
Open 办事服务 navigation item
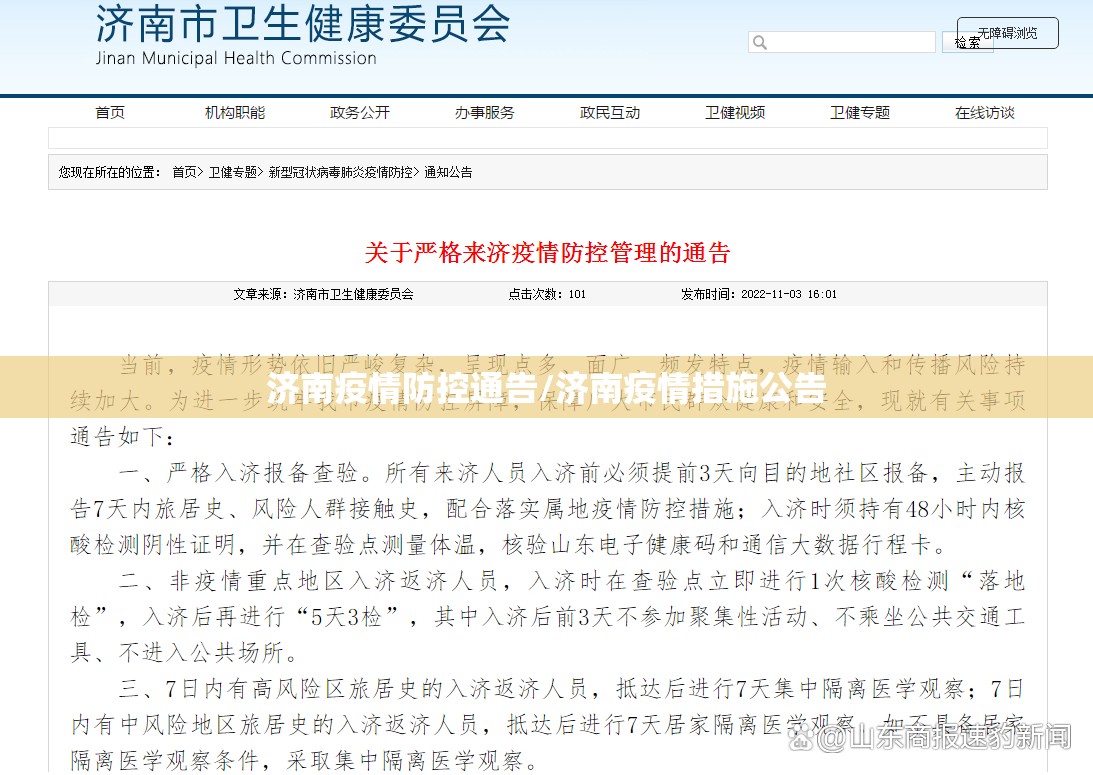[485, 113]
